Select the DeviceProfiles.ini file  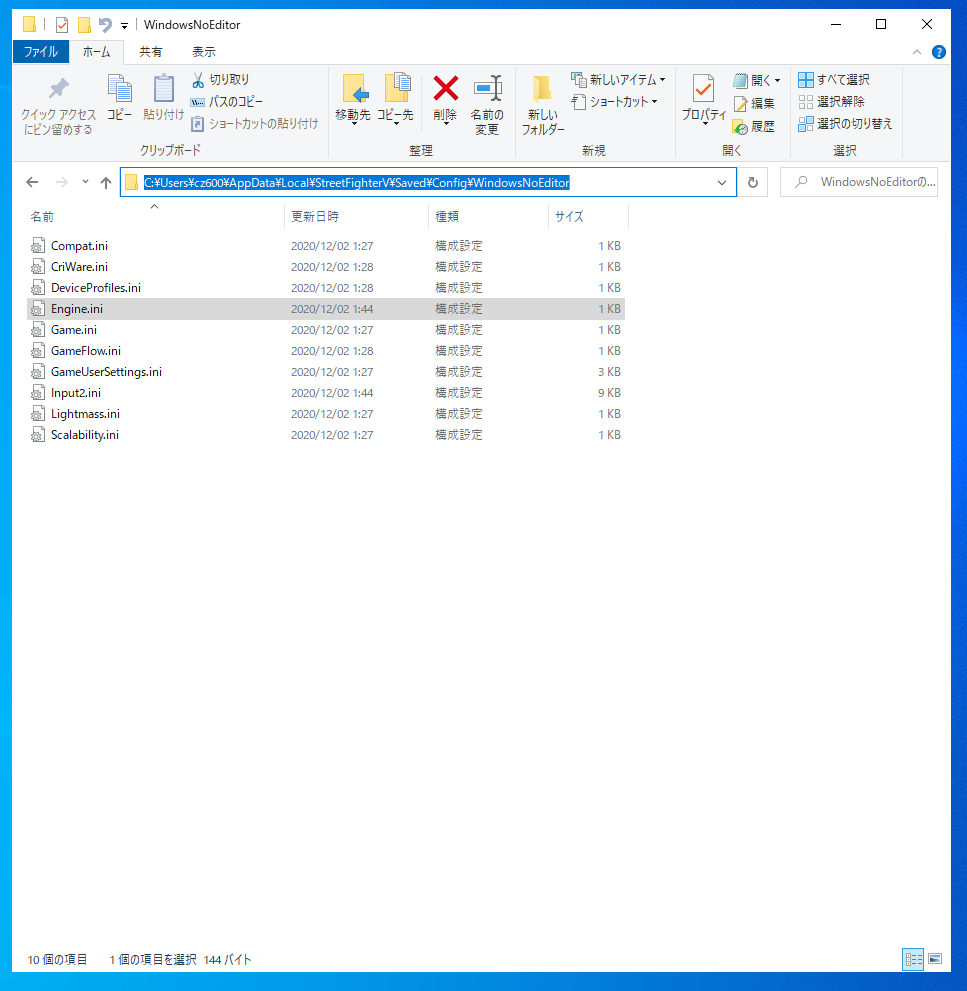click(x=325, y=288)
